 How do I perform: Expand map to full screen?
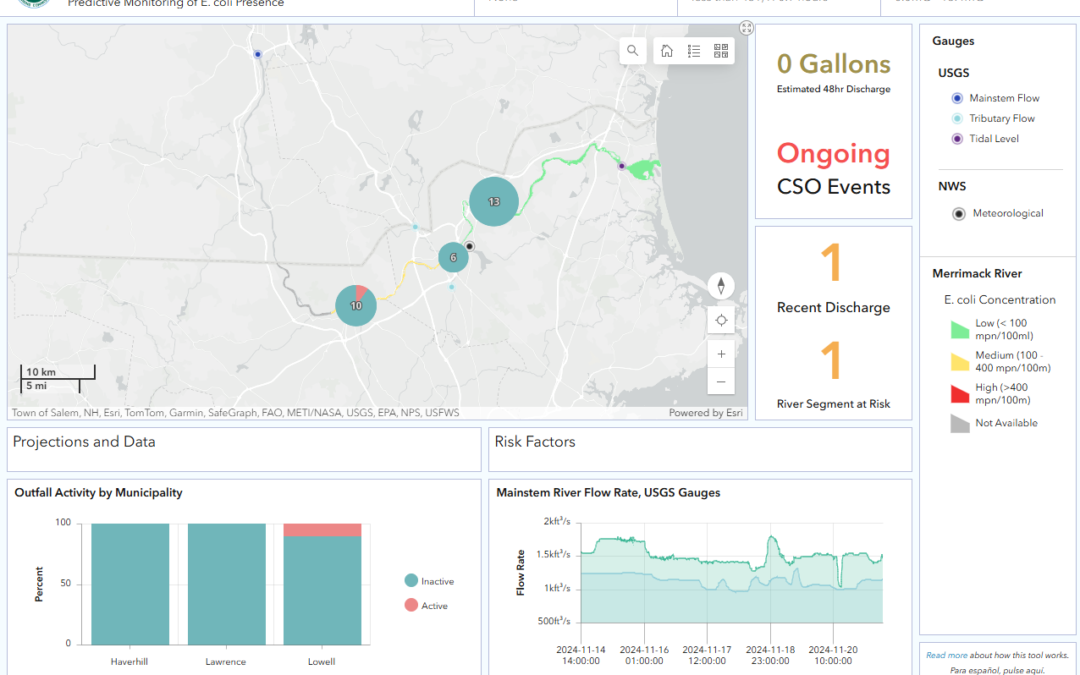coord(746,28)
